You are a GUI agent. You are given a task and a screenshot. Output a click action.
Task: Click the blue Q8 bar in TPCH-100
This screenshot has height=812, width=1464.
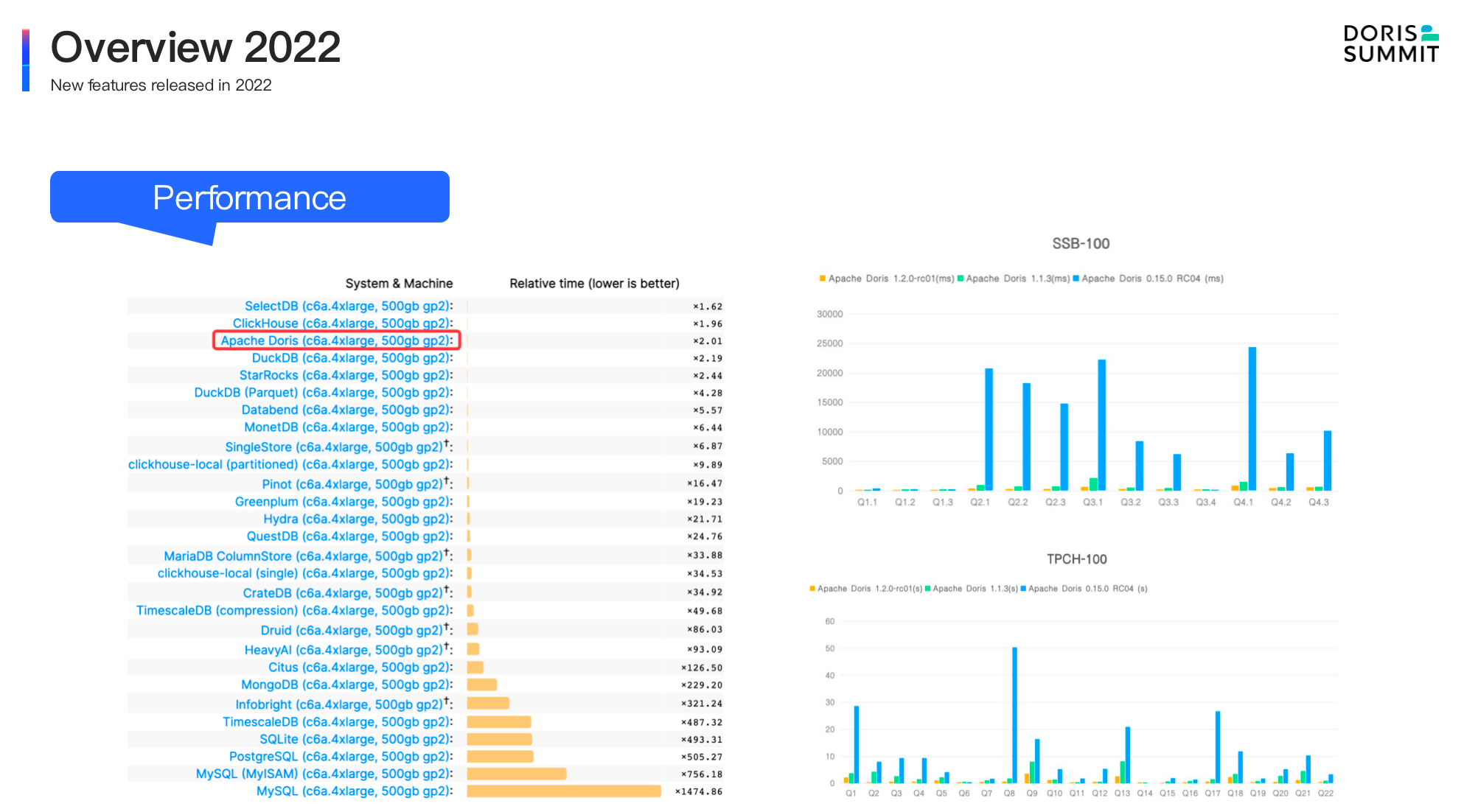(1014, 715)
